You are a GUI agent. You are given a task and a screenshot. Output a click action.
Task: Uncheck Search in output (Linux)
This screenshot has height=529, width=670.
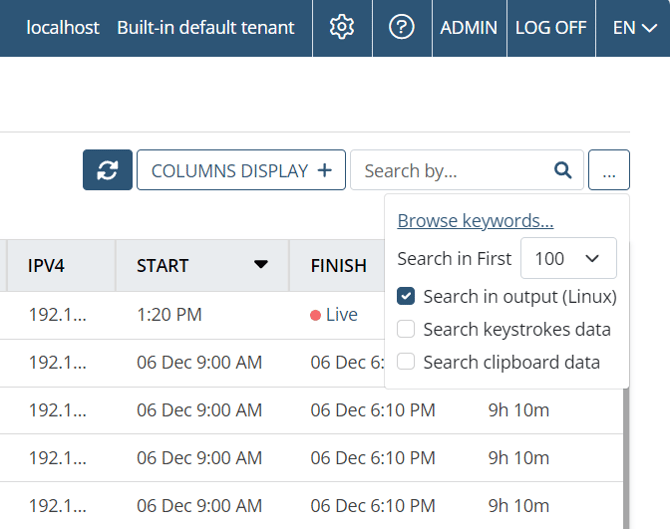coord(406,296)
